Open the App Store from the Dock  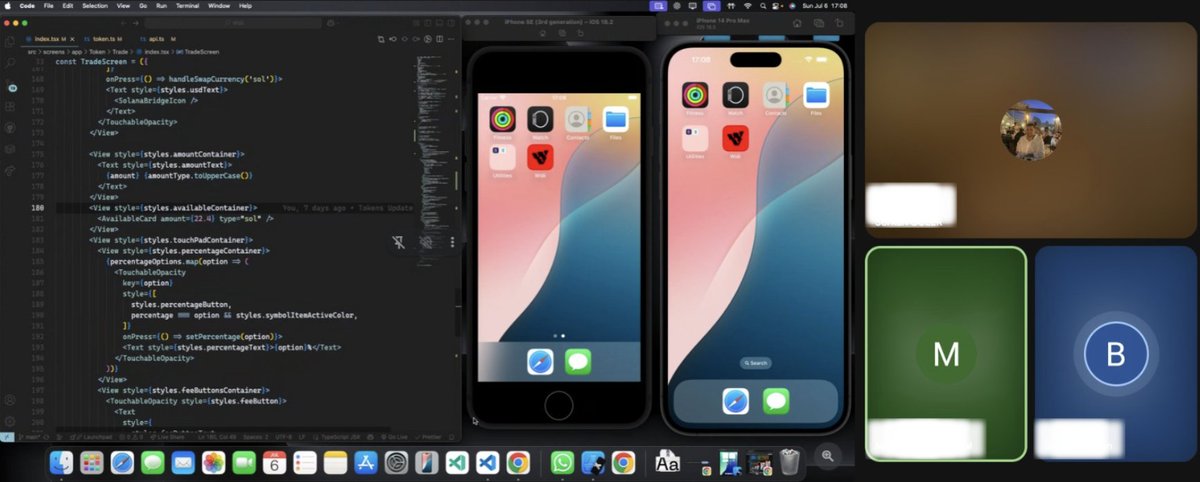(x=365, y=462)
